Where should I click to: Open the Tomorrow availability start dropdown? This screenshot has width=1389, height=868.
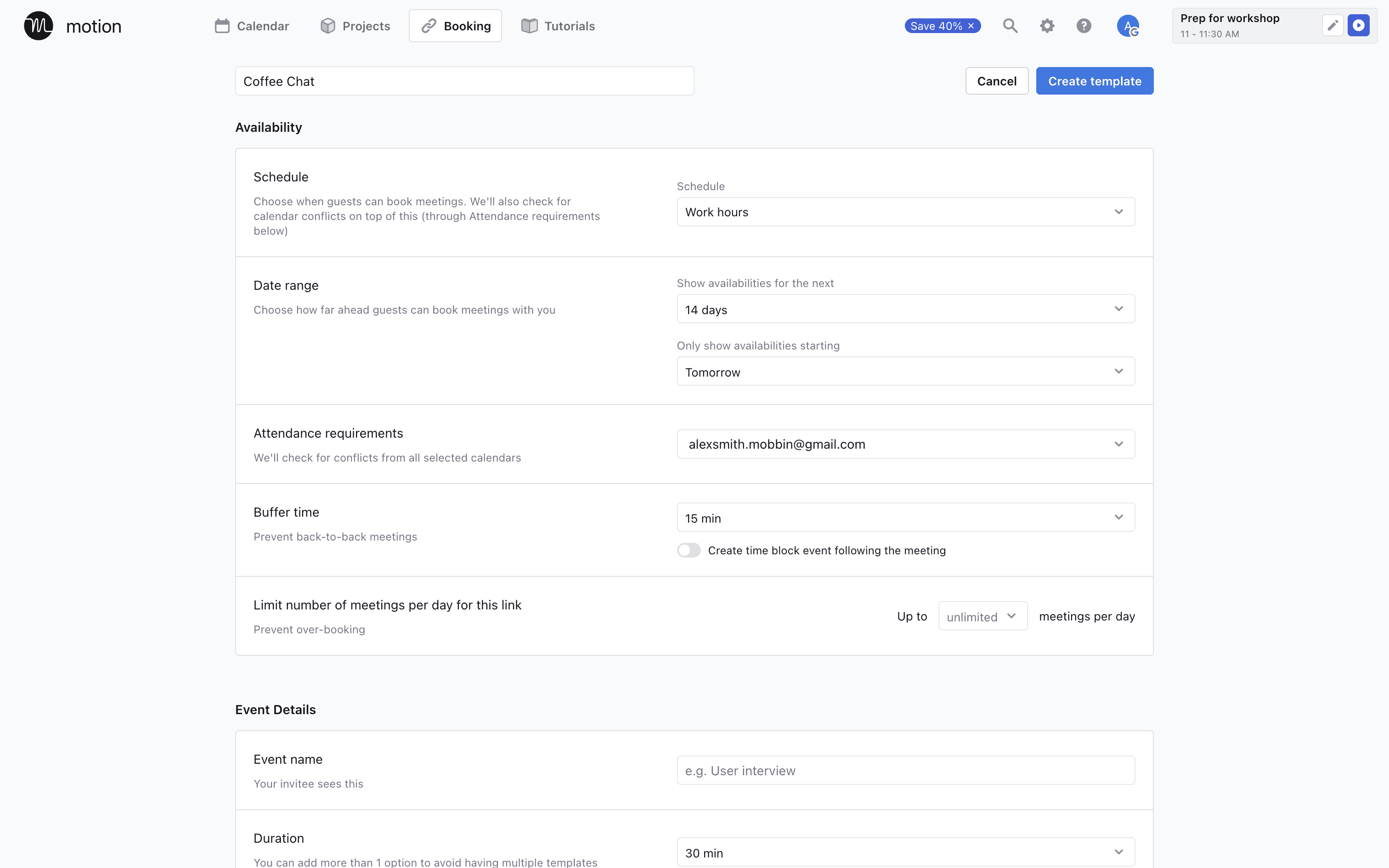click(905, 372)
